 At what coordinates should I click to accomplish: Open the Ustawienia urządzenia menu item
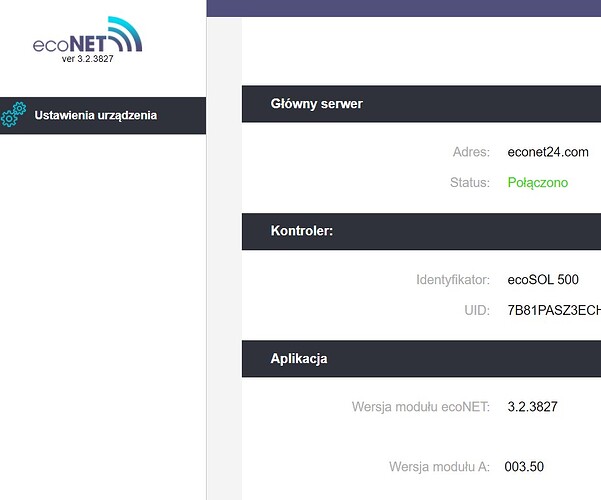[103, 115]
